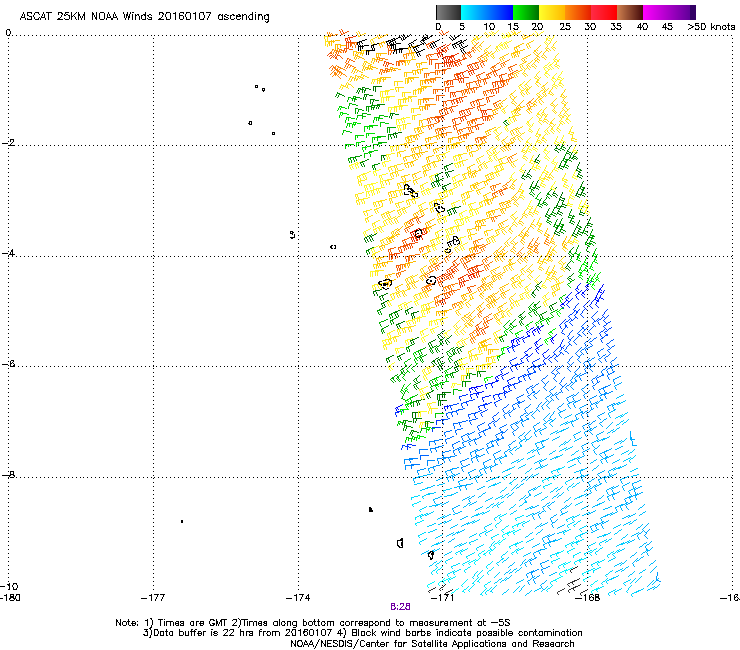
Task: Click the '40' label under the color bar
Action: tap(642, 27)
